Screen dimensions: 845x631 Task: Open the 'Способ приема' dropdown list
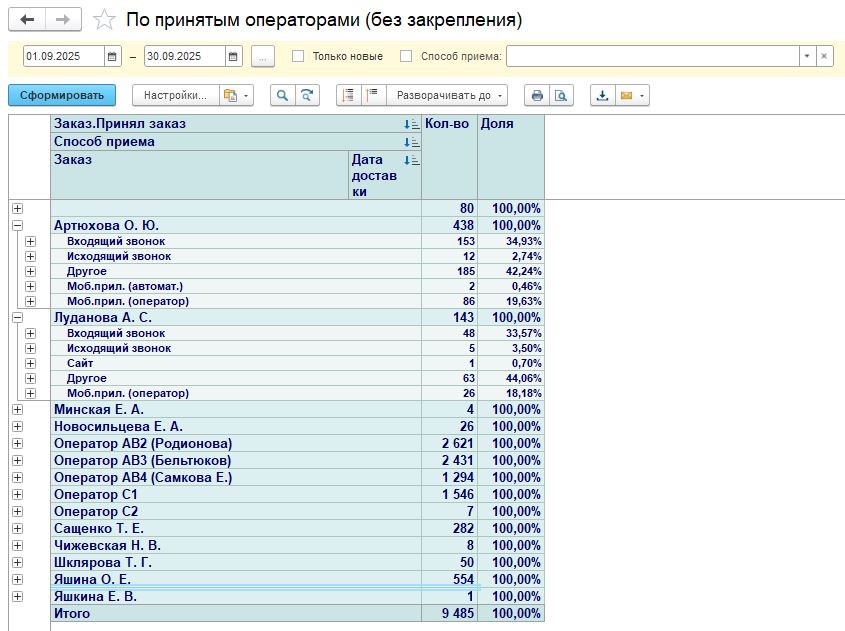click(x=806, y=57)
